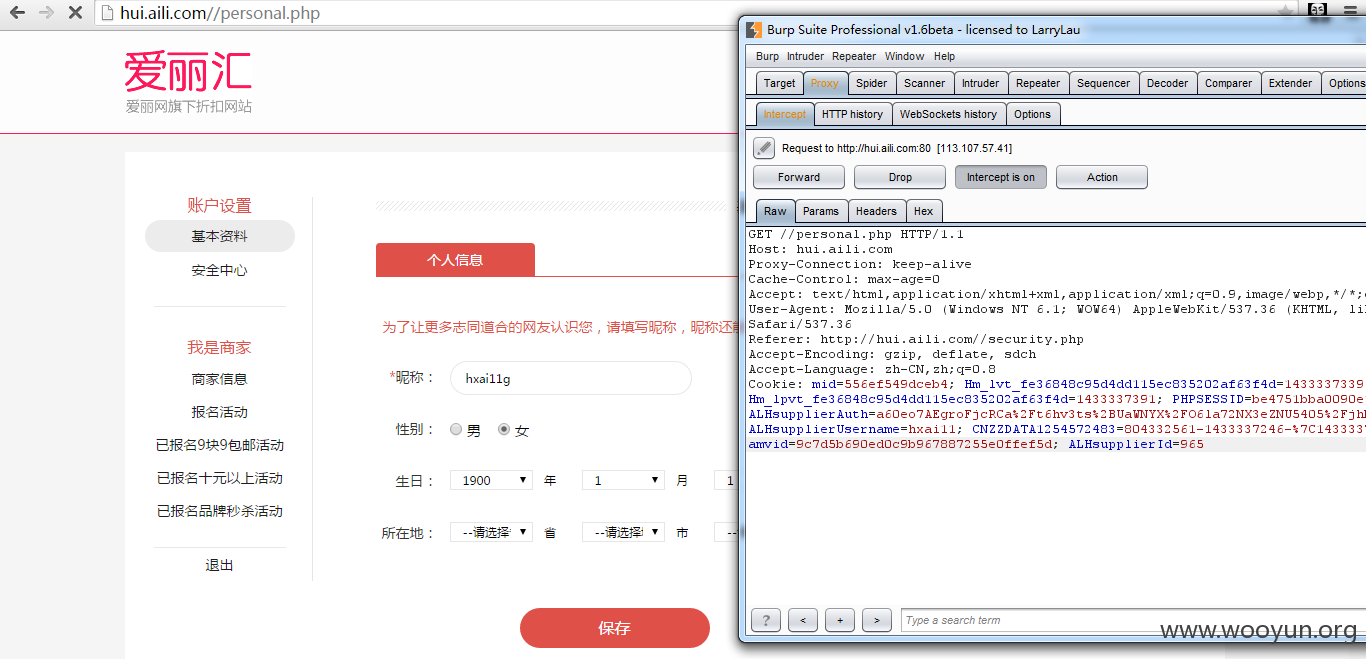Select the 男 gender radio button
This screenshot has height=659, width=1366.
pos(456,429)
